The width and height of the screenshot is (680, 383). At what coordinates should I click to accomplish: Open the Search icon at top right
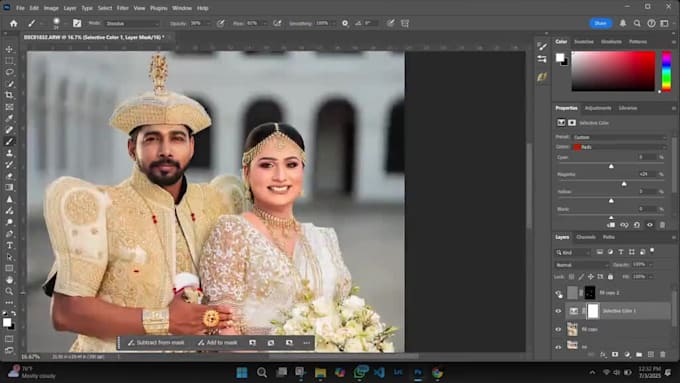(637, 23)
